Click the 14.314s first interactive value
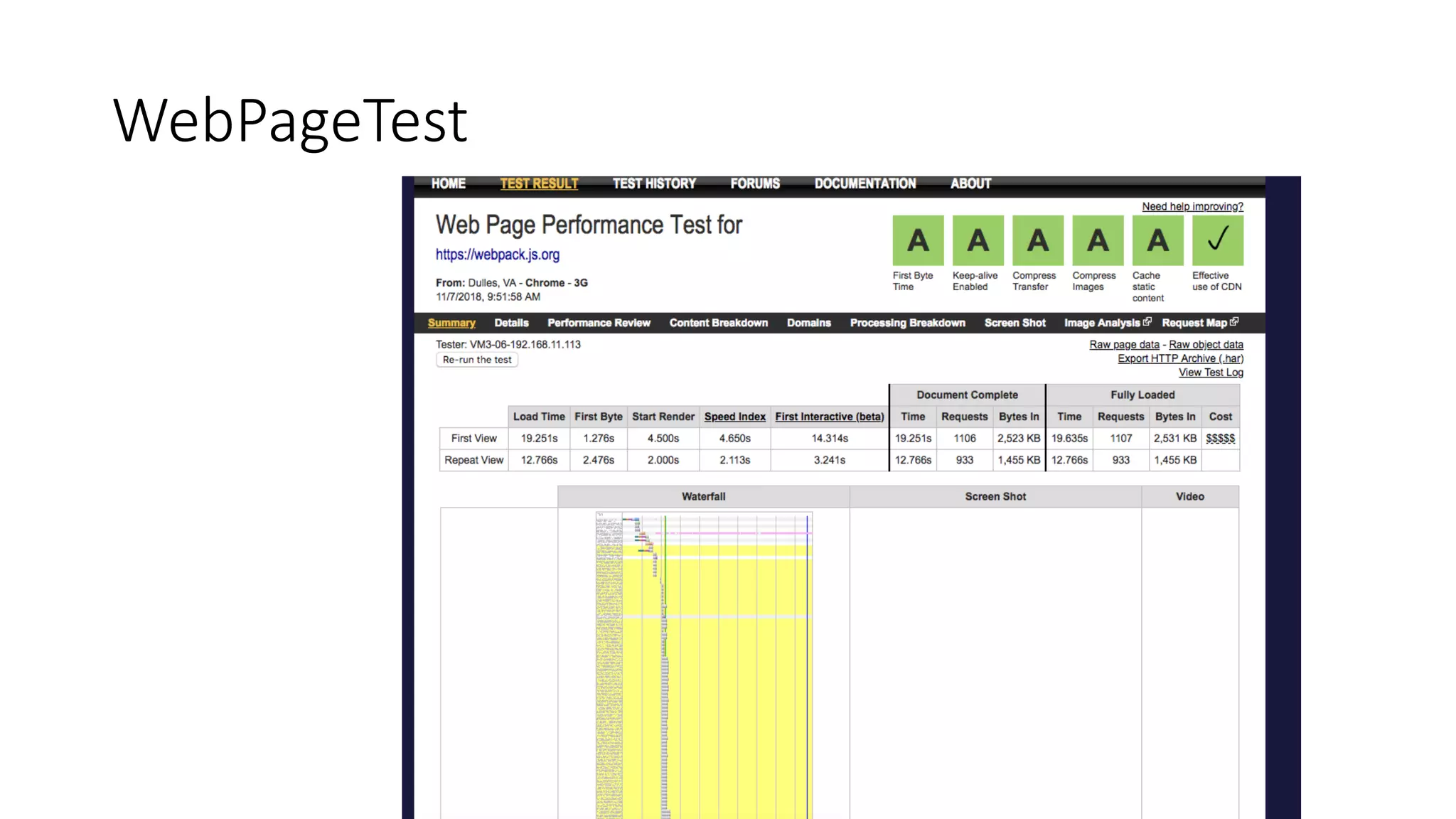The width and height of the screenshot is (1456, 819). (x=830, y=439)
